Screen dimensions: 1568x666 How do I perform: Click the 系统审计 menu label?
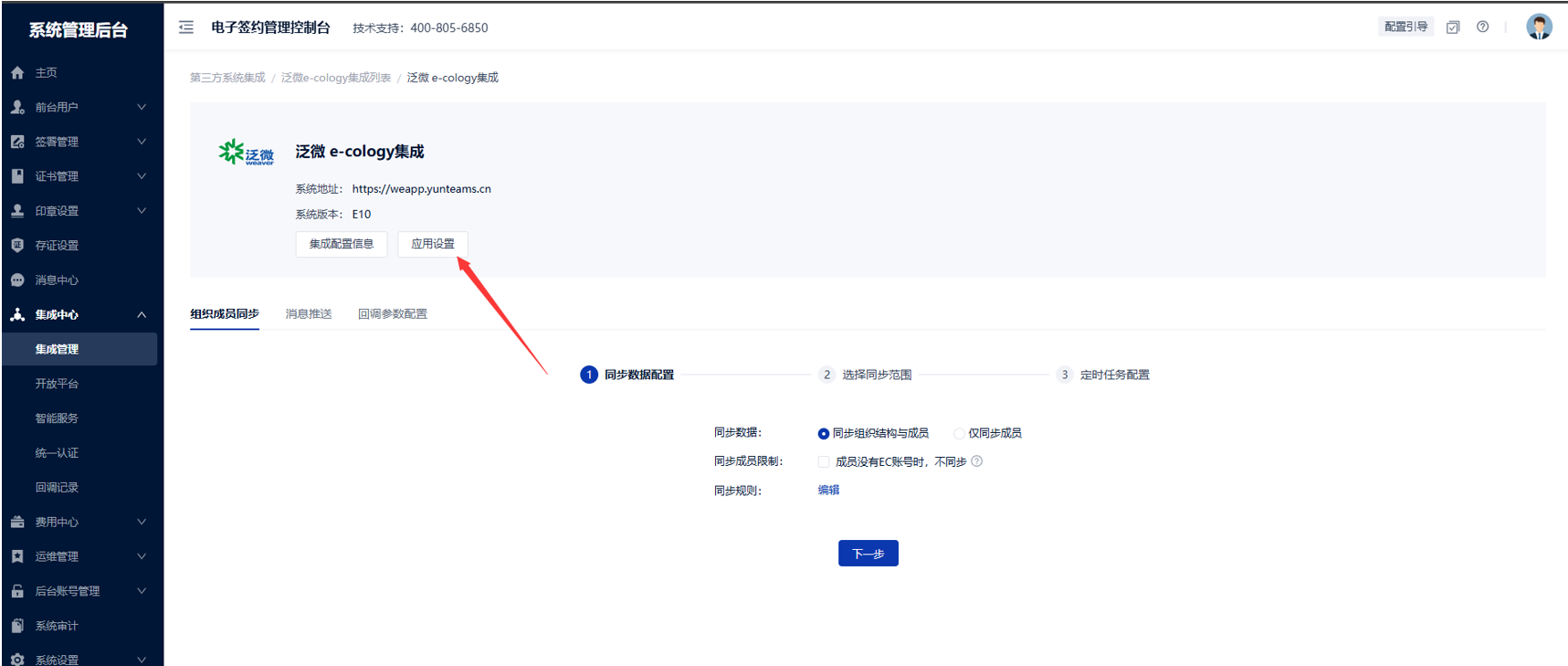pyautogui.click(x=57, y=626)
